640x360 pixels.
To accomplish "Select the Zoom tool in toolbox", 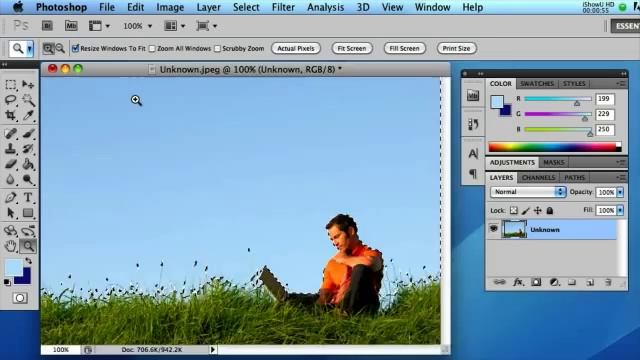I will click(x=28, y=246).
